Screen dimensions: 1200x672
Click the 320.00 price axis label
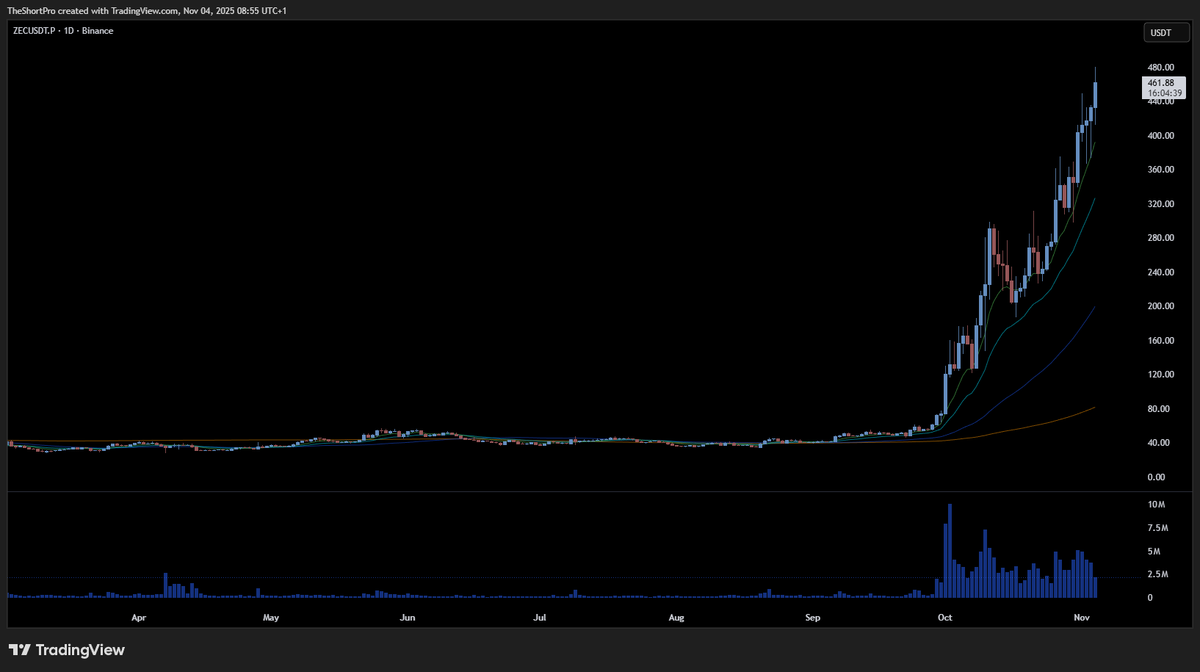pos(1160,204)
